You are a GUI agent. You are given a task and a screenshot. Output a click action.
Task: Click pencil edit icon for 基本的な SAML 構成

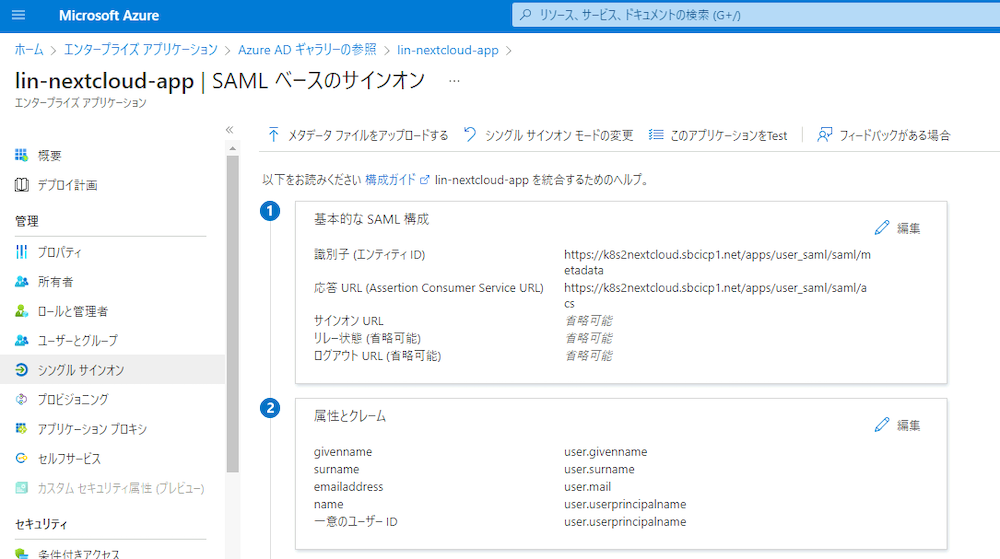click(881, 228)
